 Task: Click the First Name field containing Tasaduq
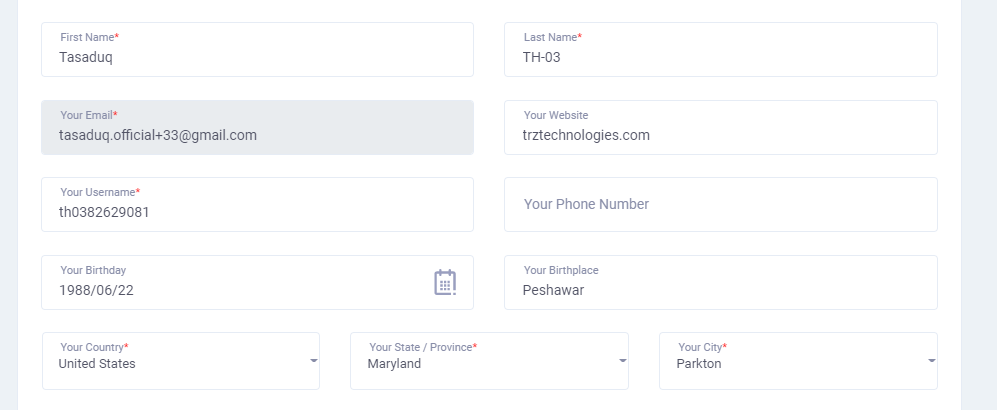(258, 50)
